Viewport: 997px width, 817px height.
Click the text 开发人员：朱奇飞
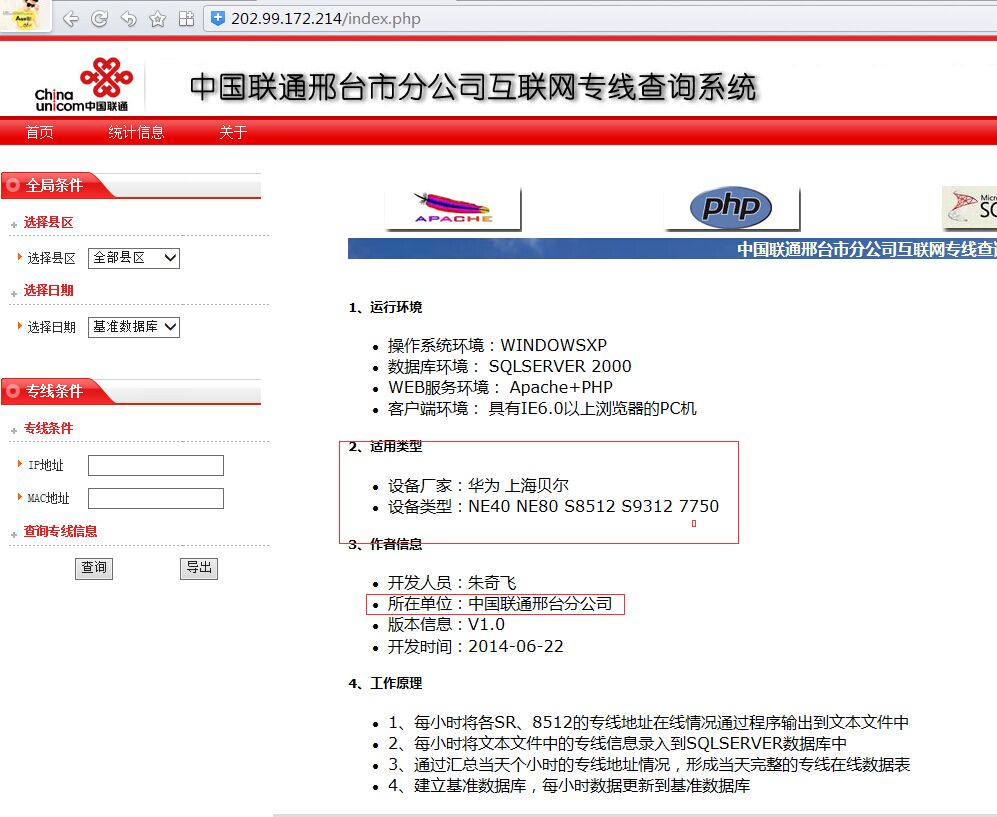coord(452,583)
